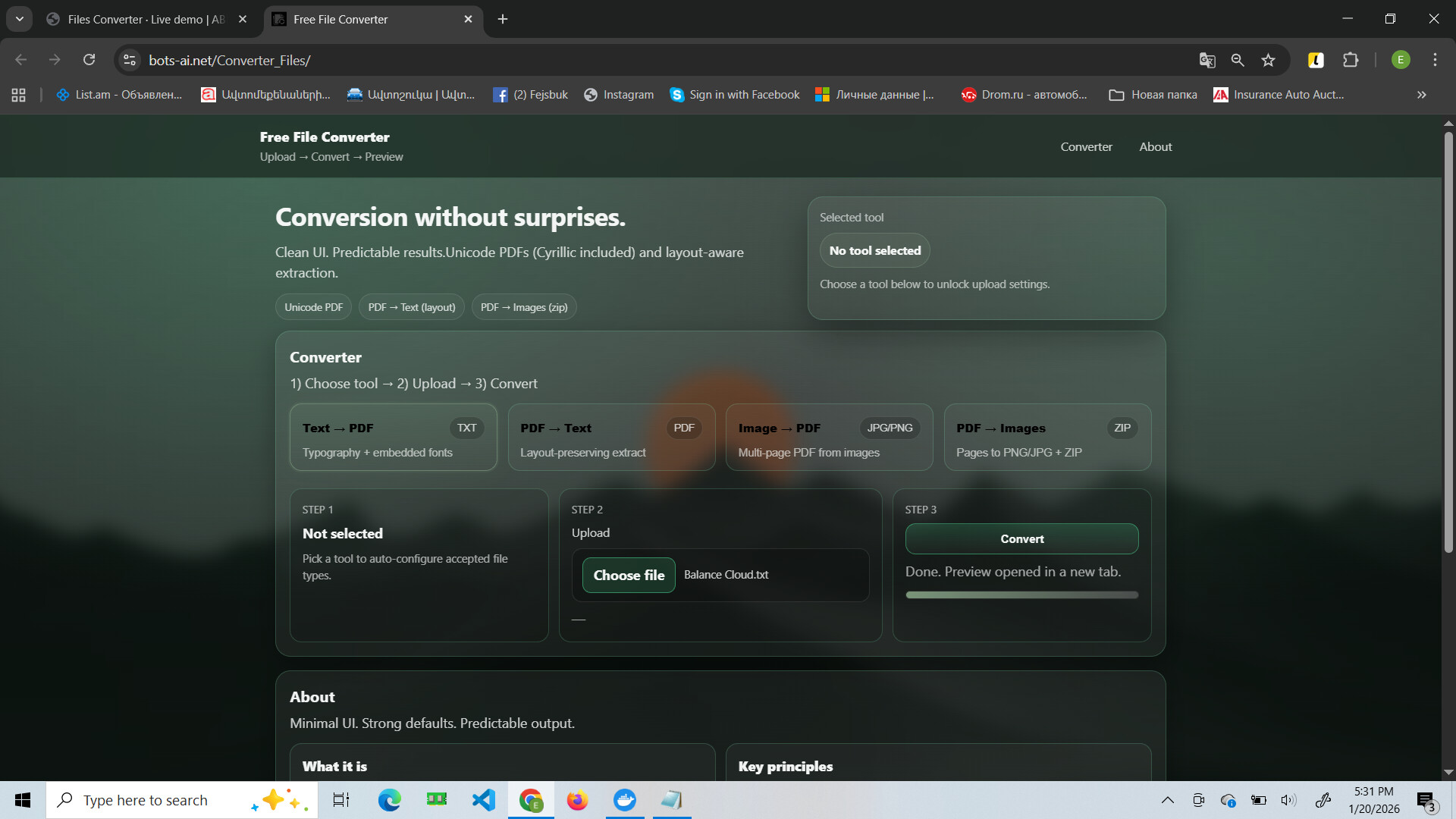Open Visual Studio Code from the taskbar
1456x819 pixels.
point(483,799)
